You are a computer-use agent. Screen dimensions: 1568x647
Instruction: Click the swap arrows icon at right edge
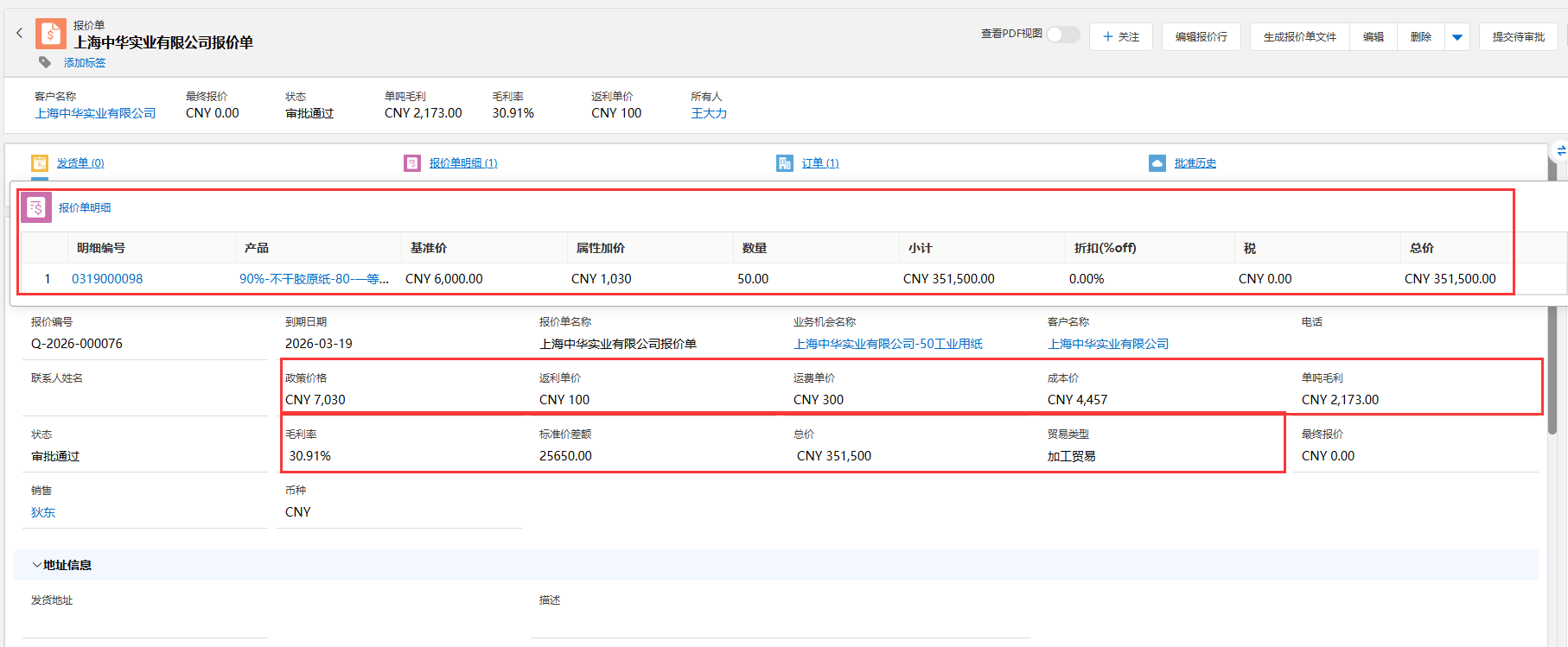(1560, 151)
